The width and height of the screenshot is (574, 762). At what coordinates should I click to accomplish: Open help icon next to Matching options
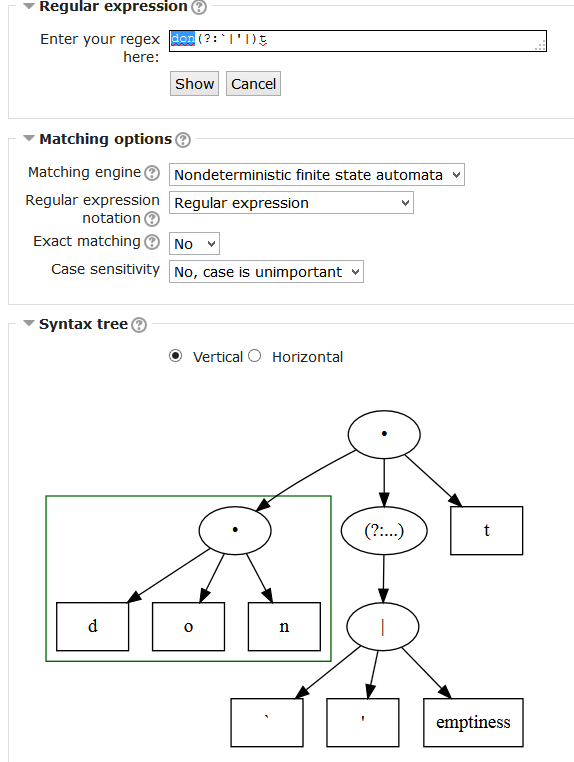point(183,140)
